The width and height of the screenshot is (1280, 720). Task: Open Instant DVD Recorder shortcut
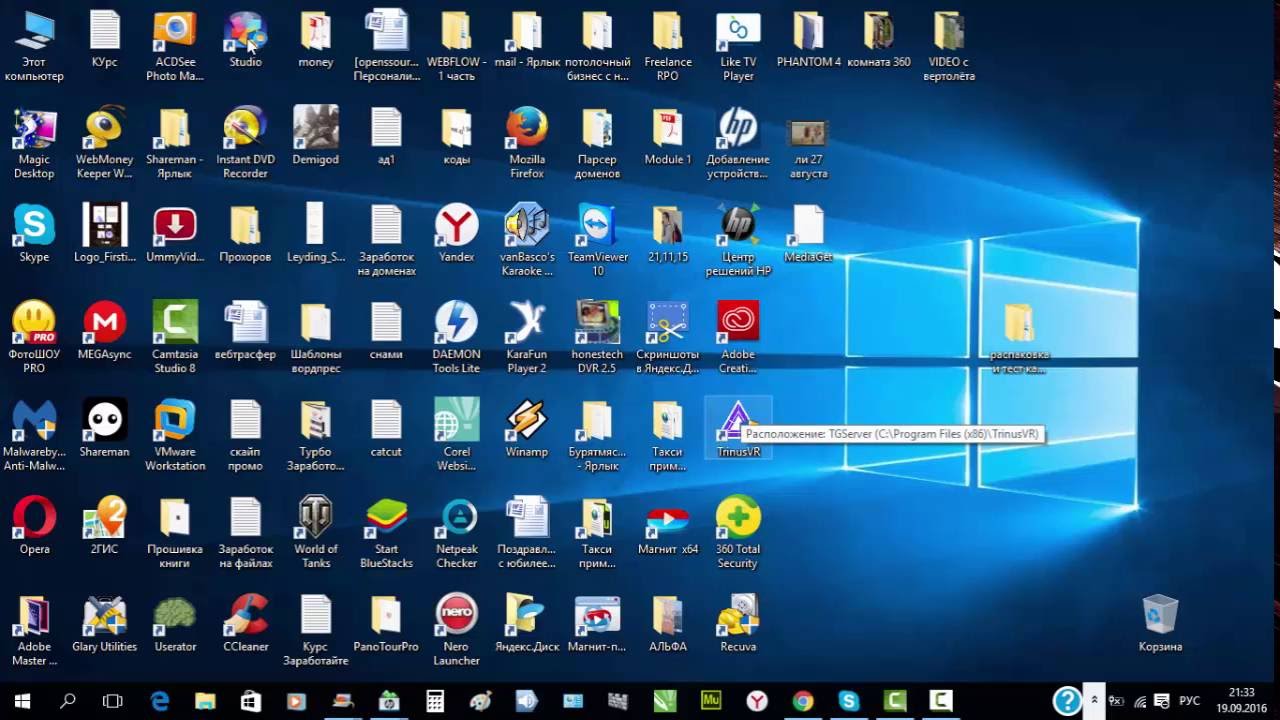(245, 143)
